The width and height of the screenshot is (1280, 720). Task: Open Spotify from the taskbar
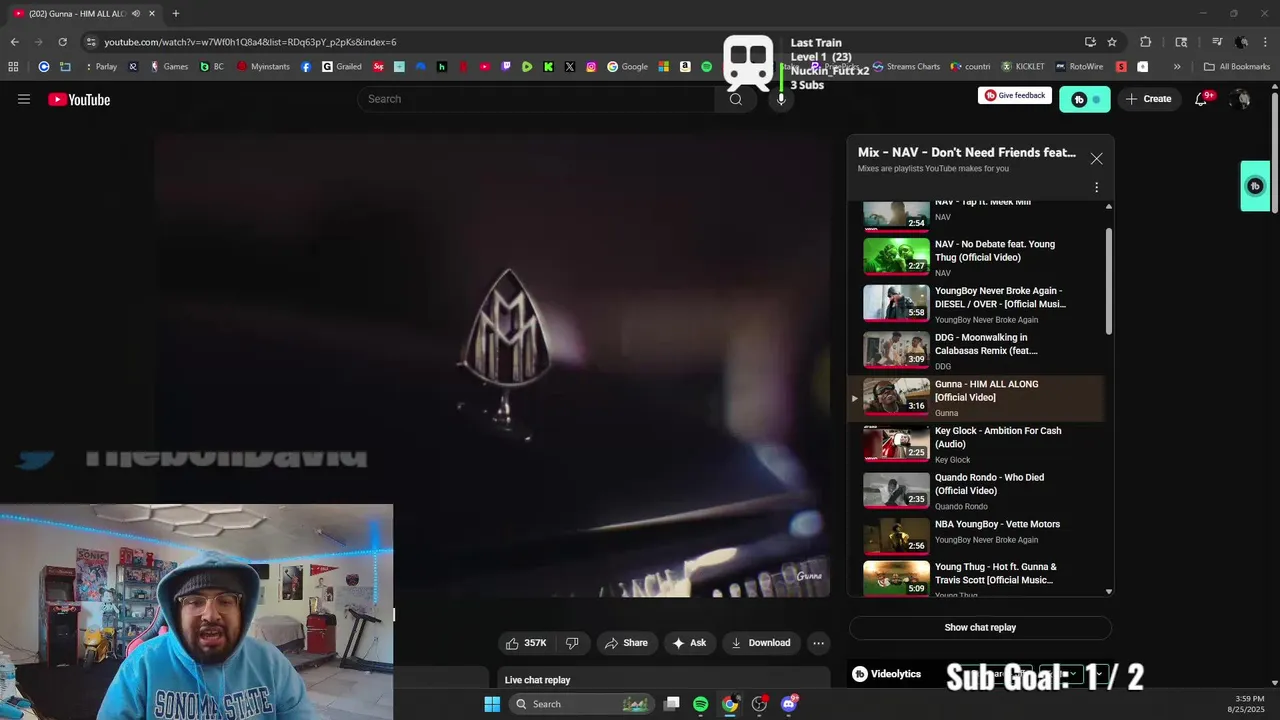tap(700, 704)
